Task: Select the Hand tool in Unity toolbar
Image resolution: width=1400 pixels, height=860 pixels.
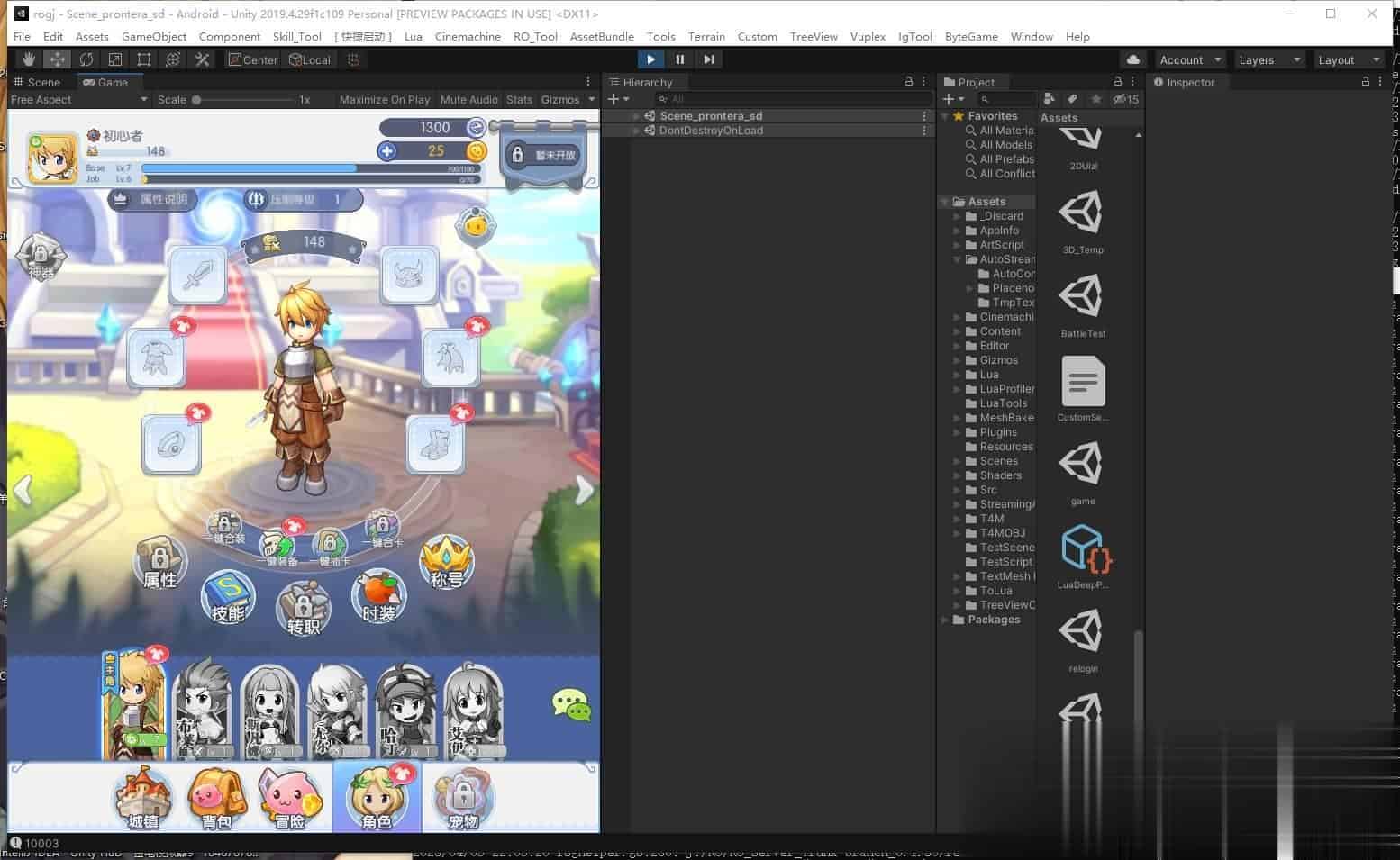Action: click(x=29, y=59)
